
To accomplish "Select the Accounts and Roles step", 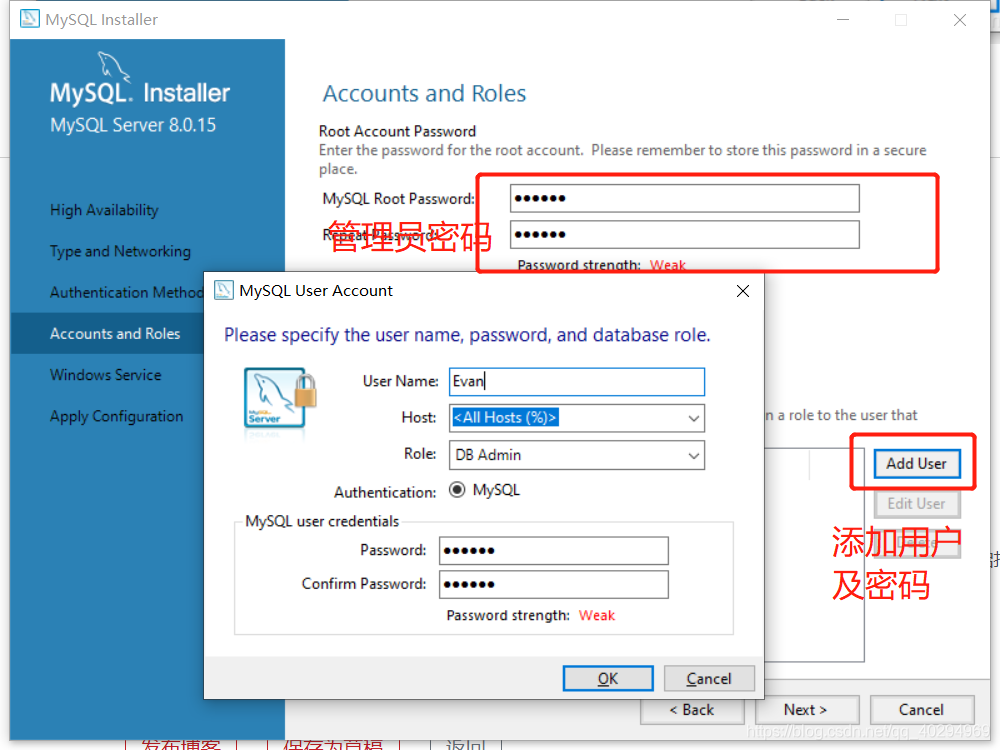I will (115, 334).
